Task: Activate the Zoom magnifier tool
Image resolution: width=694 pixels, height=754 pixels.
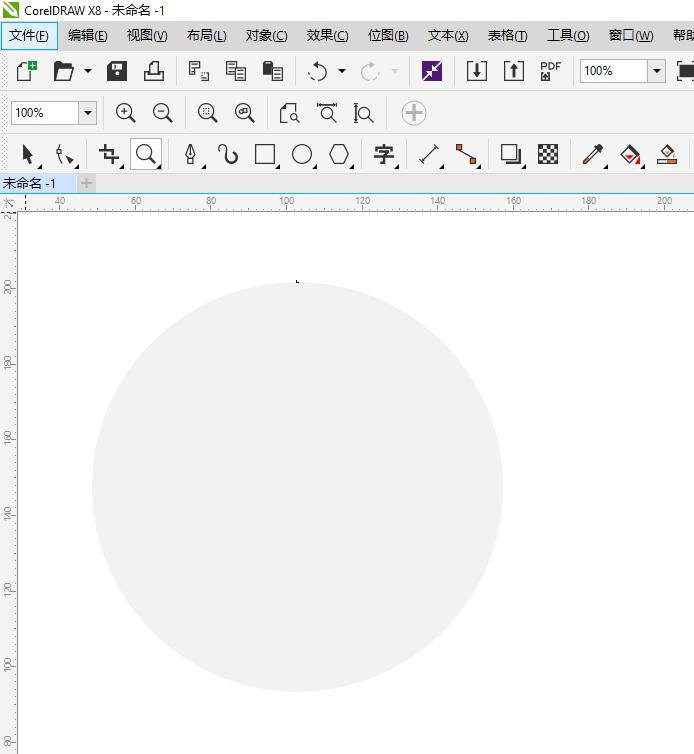Action: pyautogui.click(x=146, y=154)
